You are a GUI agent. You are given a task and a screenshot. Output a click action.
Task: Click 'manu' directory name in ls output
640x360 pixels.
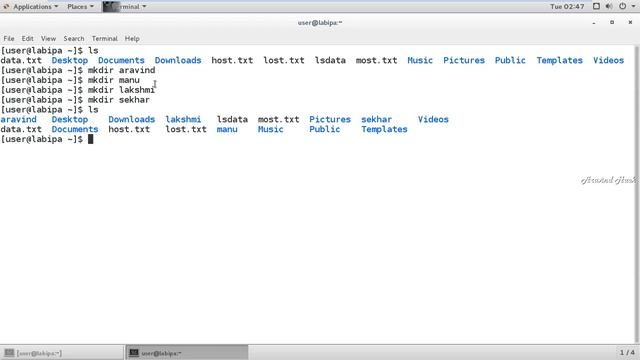pyautogui.click(x=227, y=129)
